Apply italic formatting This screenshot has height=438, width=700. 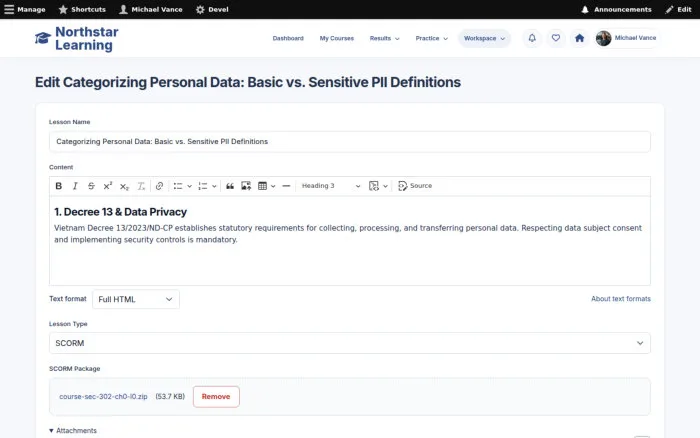pos(75,186)
